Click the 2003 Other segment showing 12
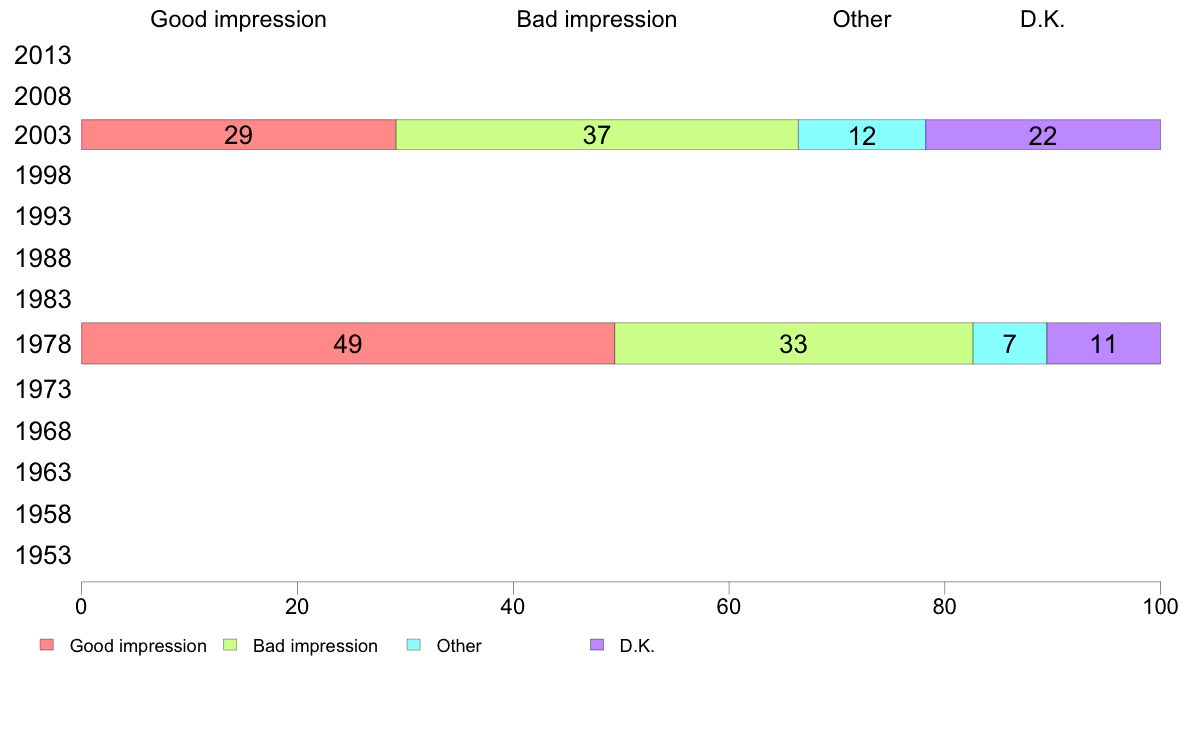The image size is (1188, 736). pyautogui.click(x=861, y=135)
